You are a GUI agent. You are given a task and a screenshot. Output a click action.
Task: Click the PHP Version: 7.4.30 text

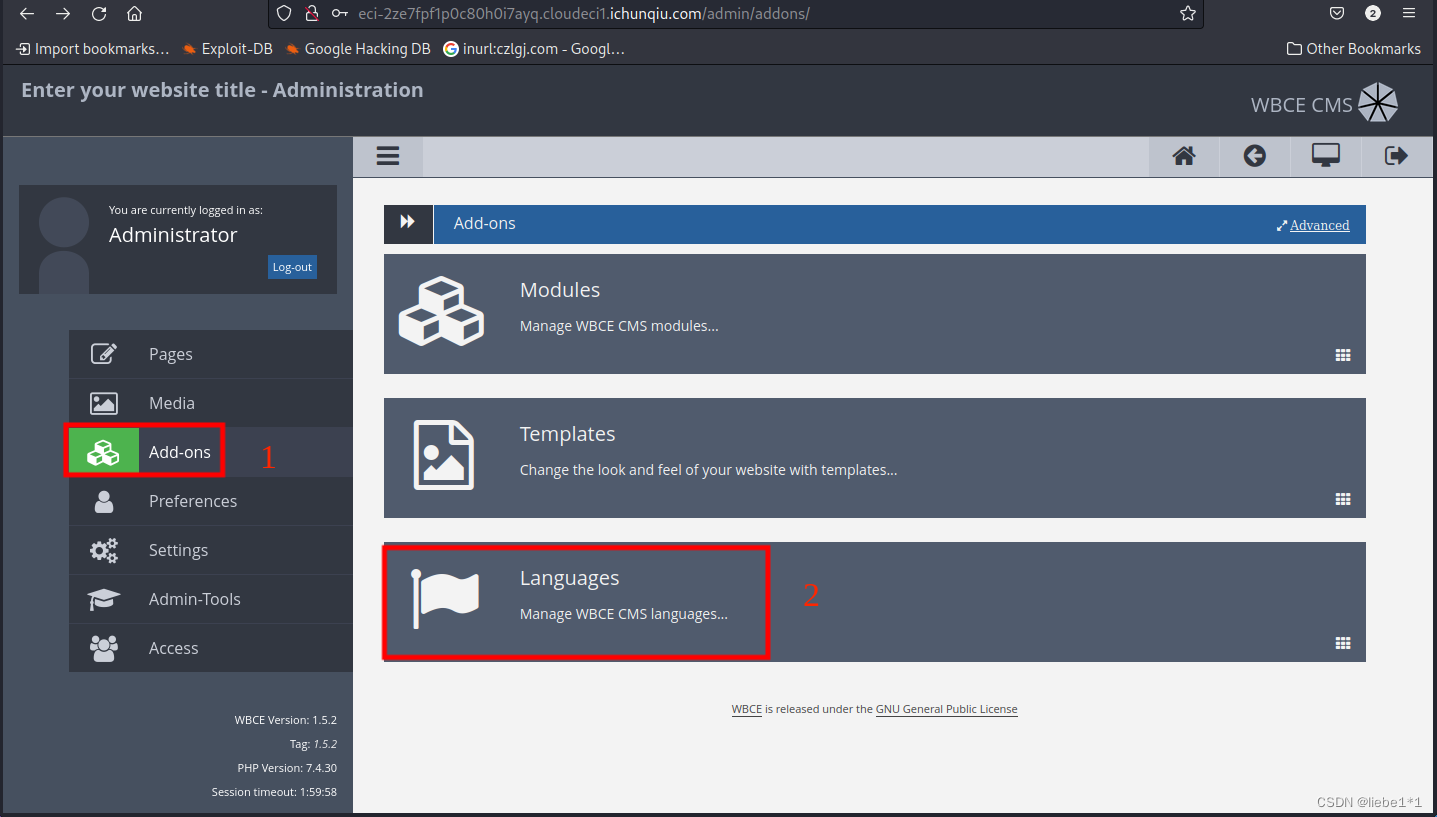(x=286, y=768)
